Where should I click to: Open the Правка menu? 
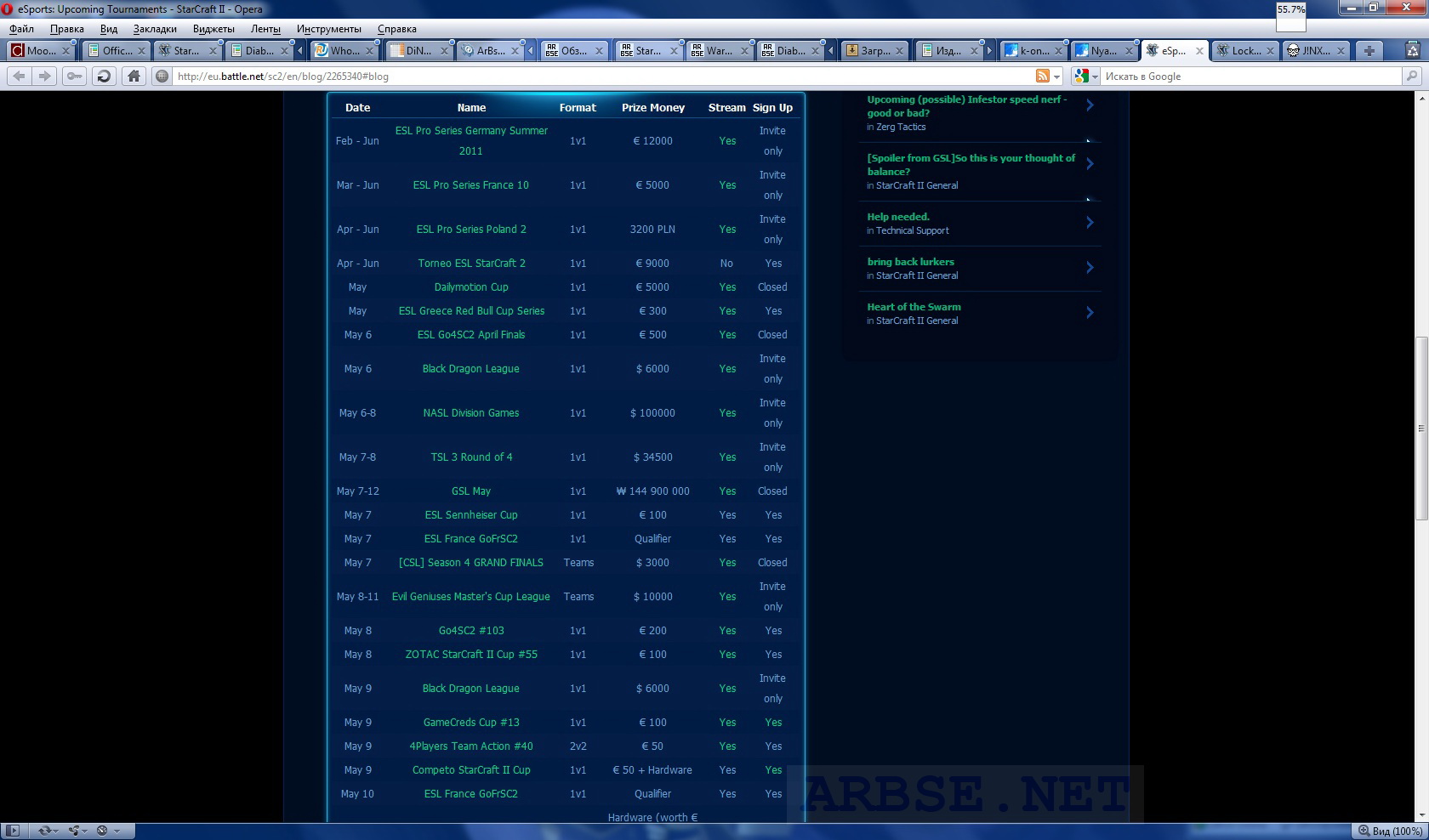(x=67, y=29)
